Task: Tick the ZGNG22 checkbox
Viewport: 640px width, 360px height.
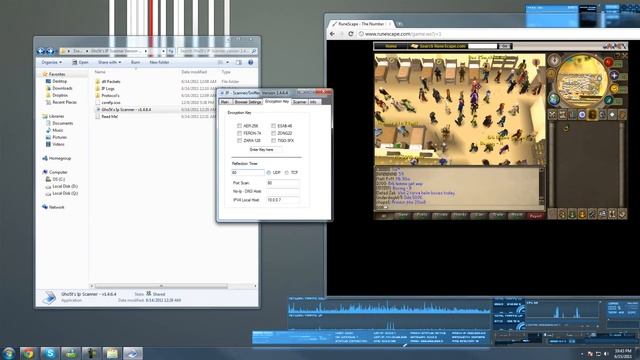Action: 273,133
